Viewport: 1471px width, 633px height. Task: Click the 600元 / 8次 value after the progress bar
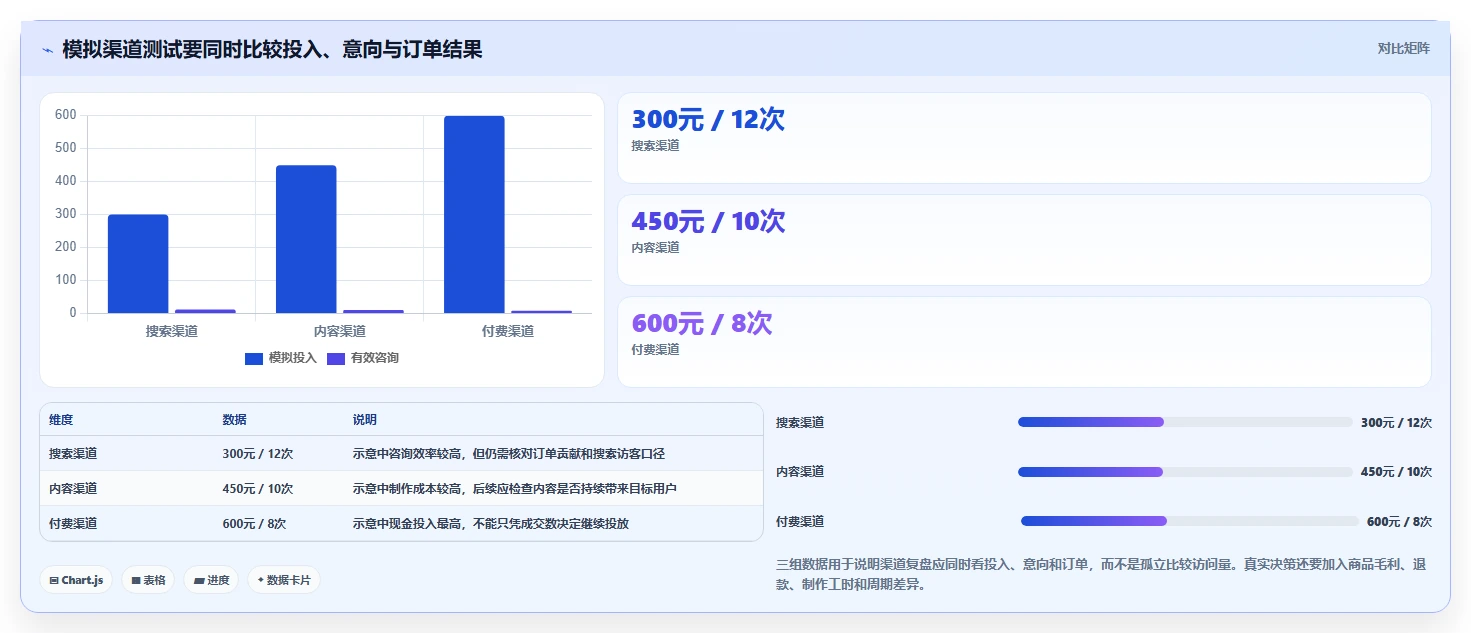(x=1399, y=522)
